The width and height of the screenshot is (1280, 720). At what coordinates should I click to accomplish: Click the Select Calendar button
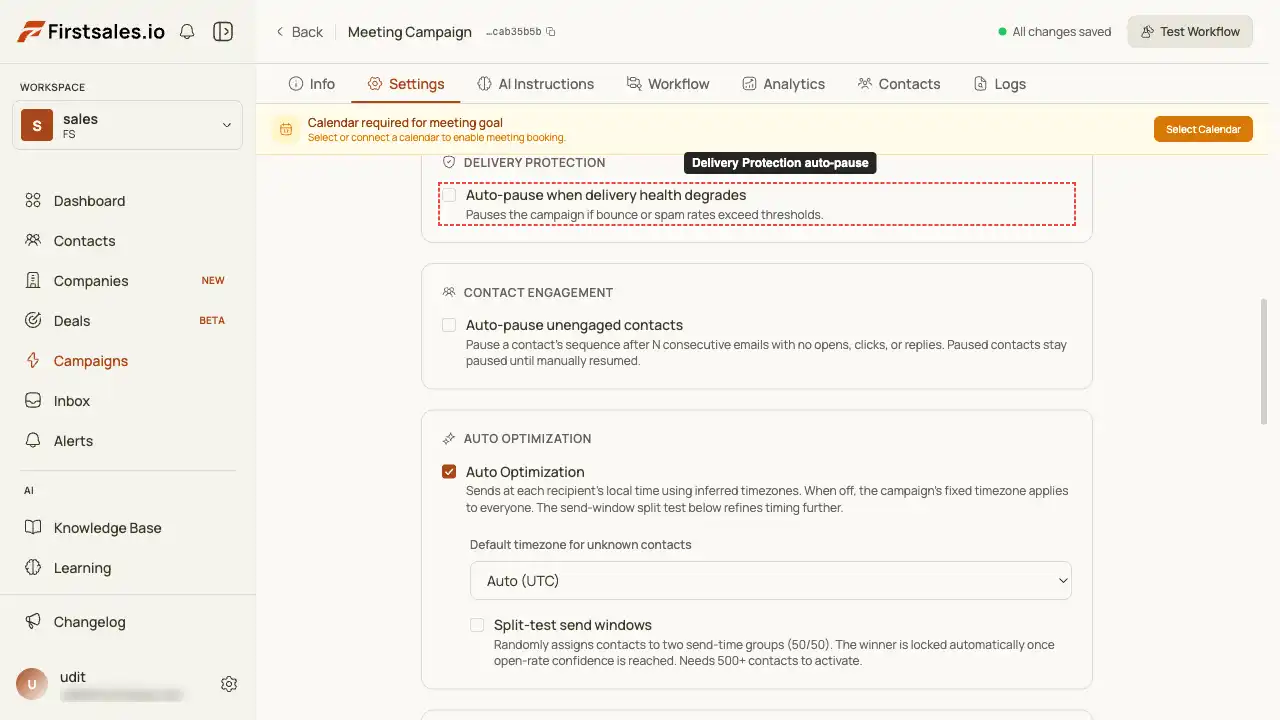tap(1203, 129)
